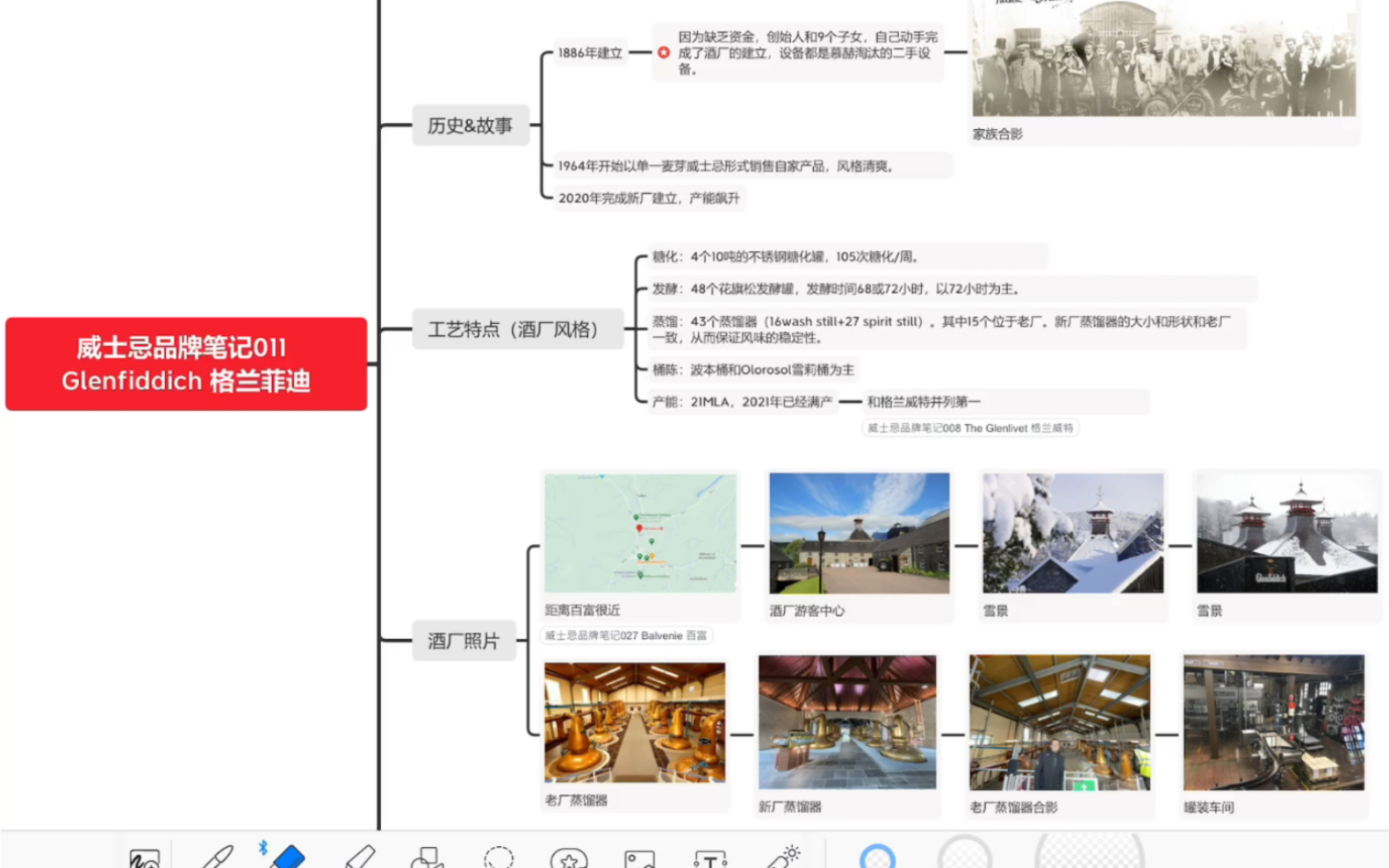Click the founding story text 因为缺乏资金
This screenshot has width=1389, height=868.
[807, 53]
